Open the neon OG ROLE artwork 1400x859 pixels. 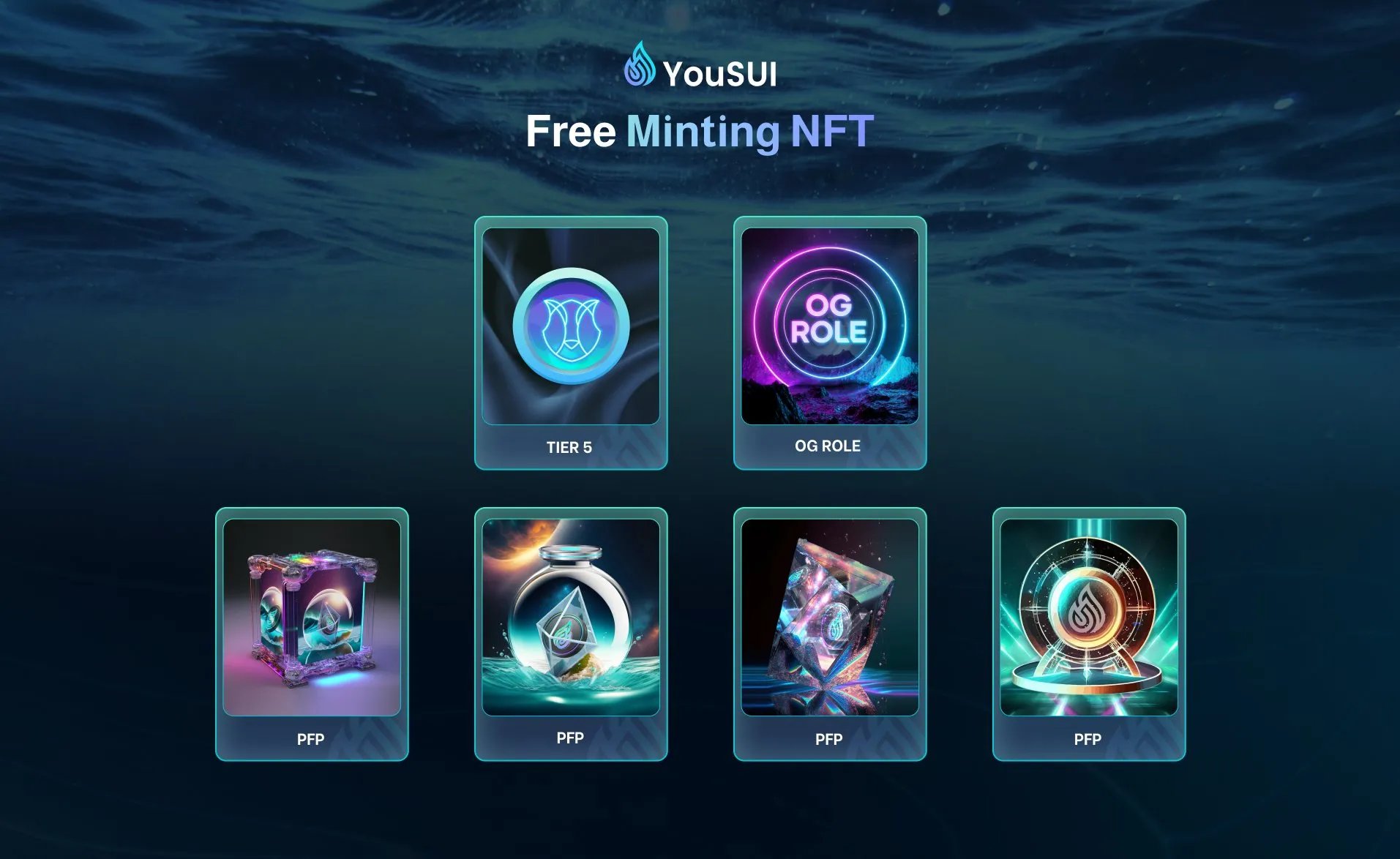[830, 326]
